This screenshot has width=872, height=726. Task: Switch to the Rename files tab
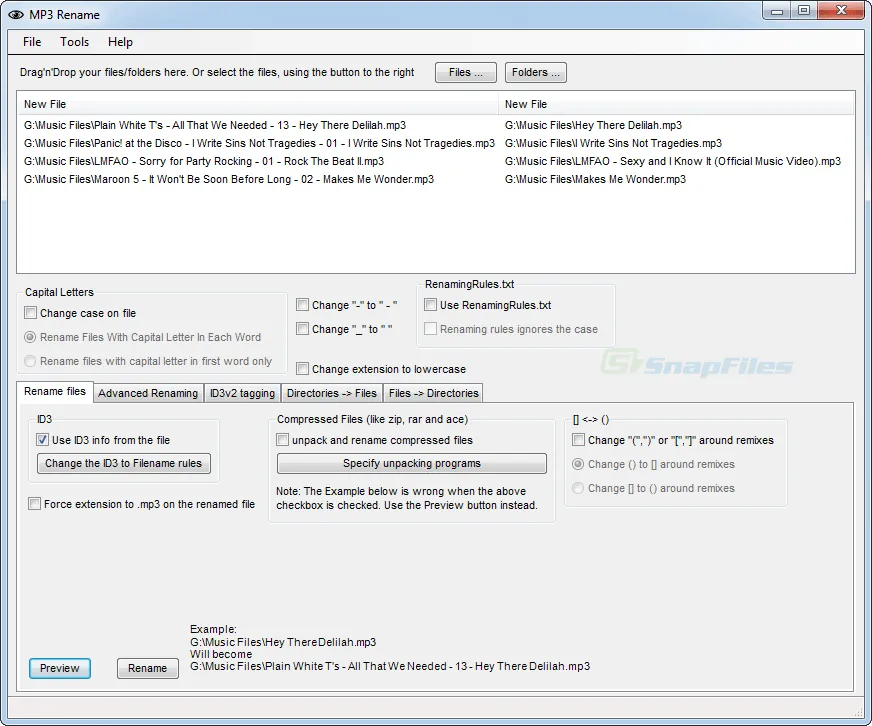click(x=54, y=392)
